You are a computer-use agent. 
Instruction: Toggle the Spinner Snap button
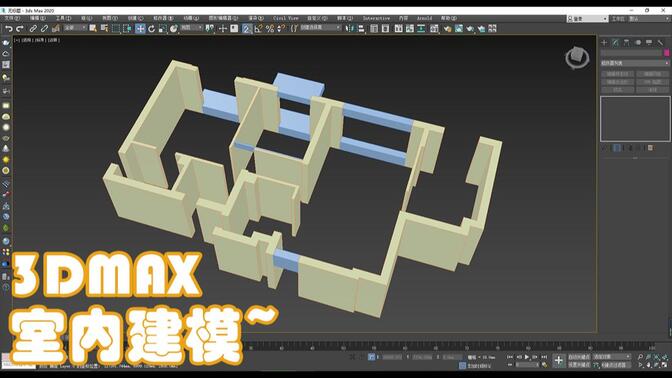[281, 29]
